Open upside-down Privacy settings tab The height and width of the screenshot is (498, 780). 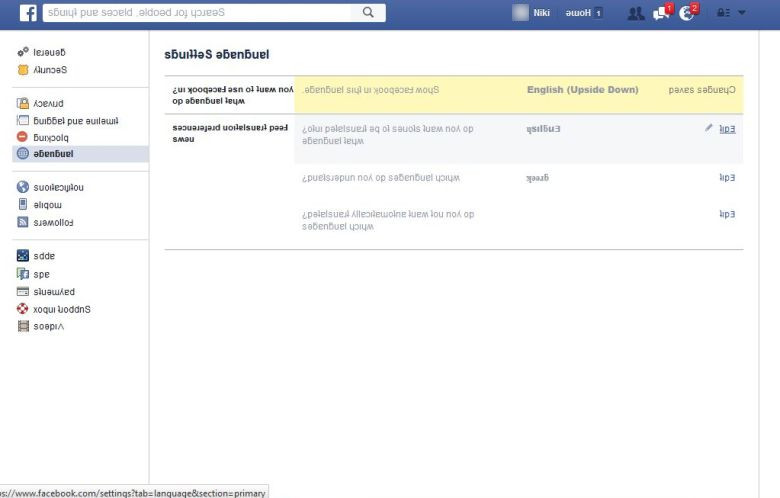48,103
